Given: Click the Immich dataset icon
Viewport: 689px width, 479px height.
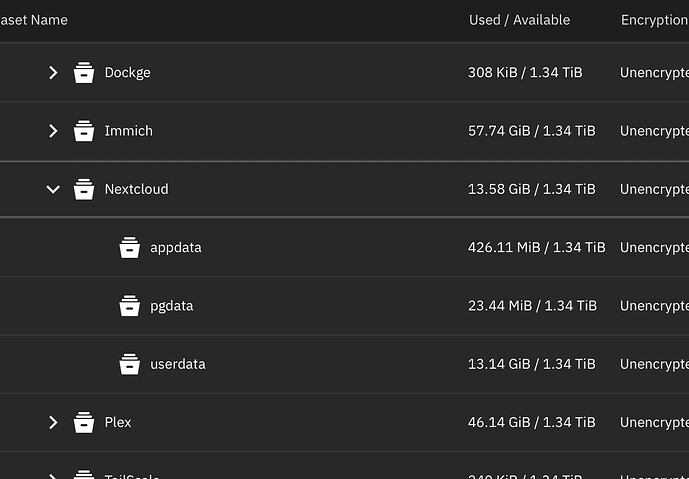Looking at the screenshot, I should tap(83, 131).
